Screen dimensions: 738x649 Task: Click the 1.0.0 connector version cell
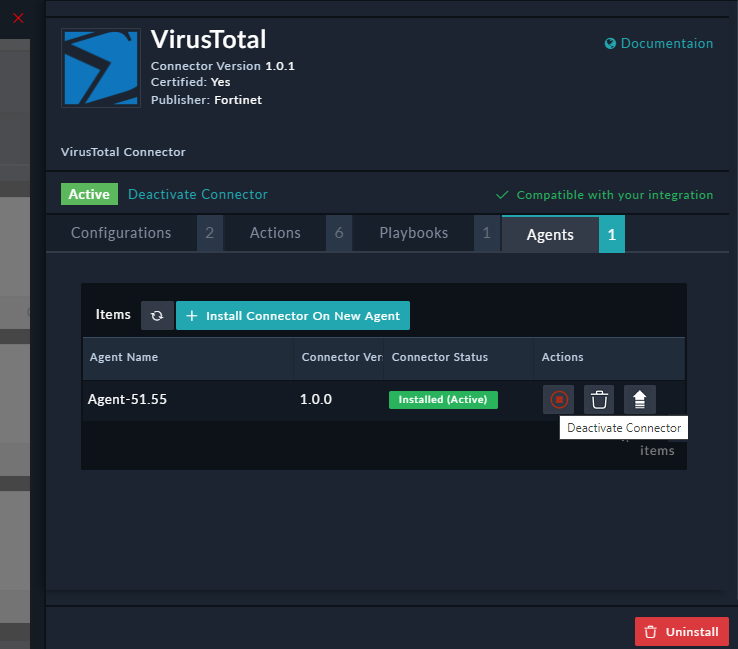(x=316, y=399)
